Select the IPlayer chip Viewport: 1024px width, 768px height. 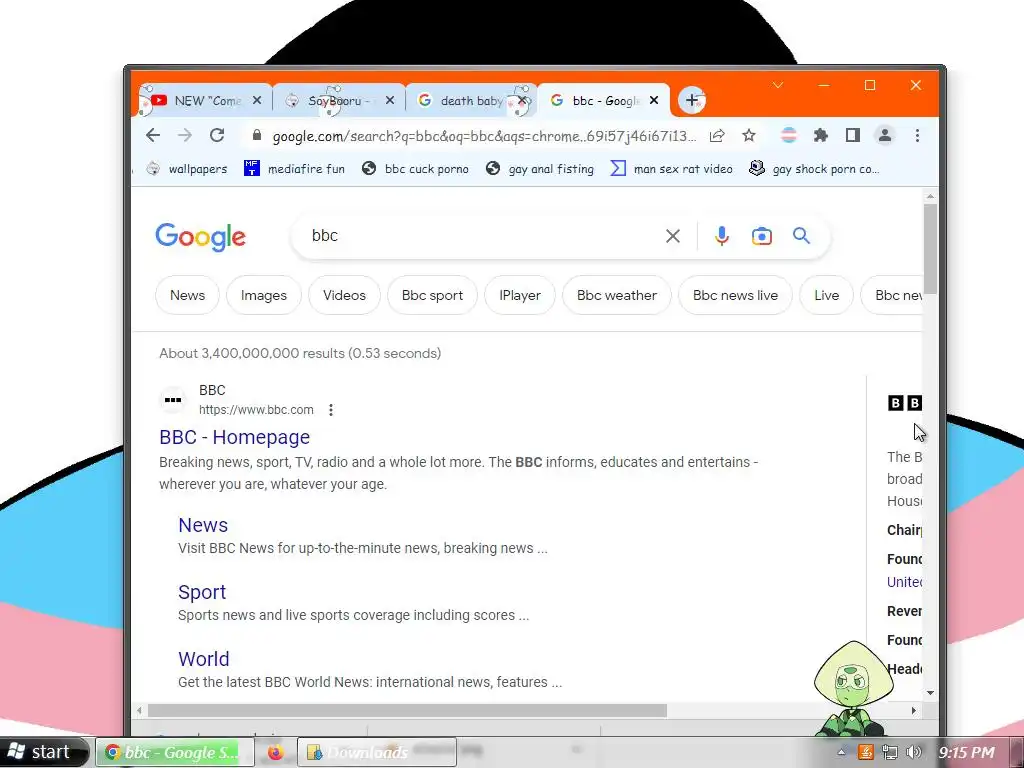520,295
